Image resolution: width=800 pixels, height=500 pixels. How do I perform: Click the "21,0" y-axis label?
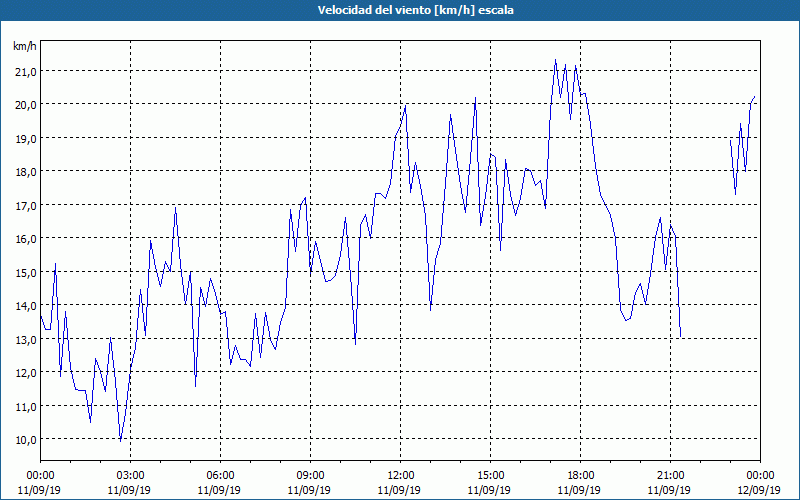26,72
